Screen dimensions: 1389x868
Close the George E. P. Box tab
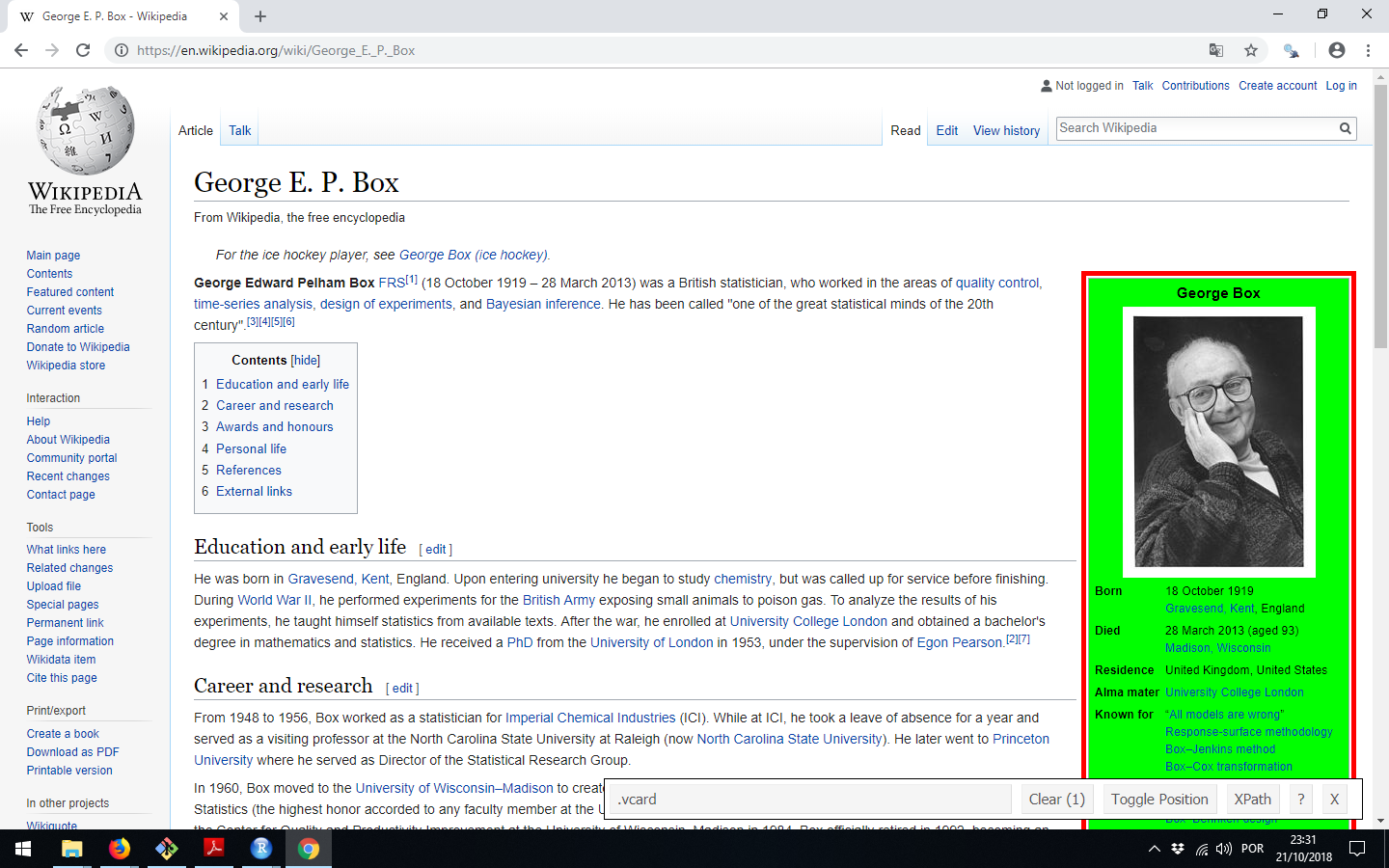coord(224,16)
